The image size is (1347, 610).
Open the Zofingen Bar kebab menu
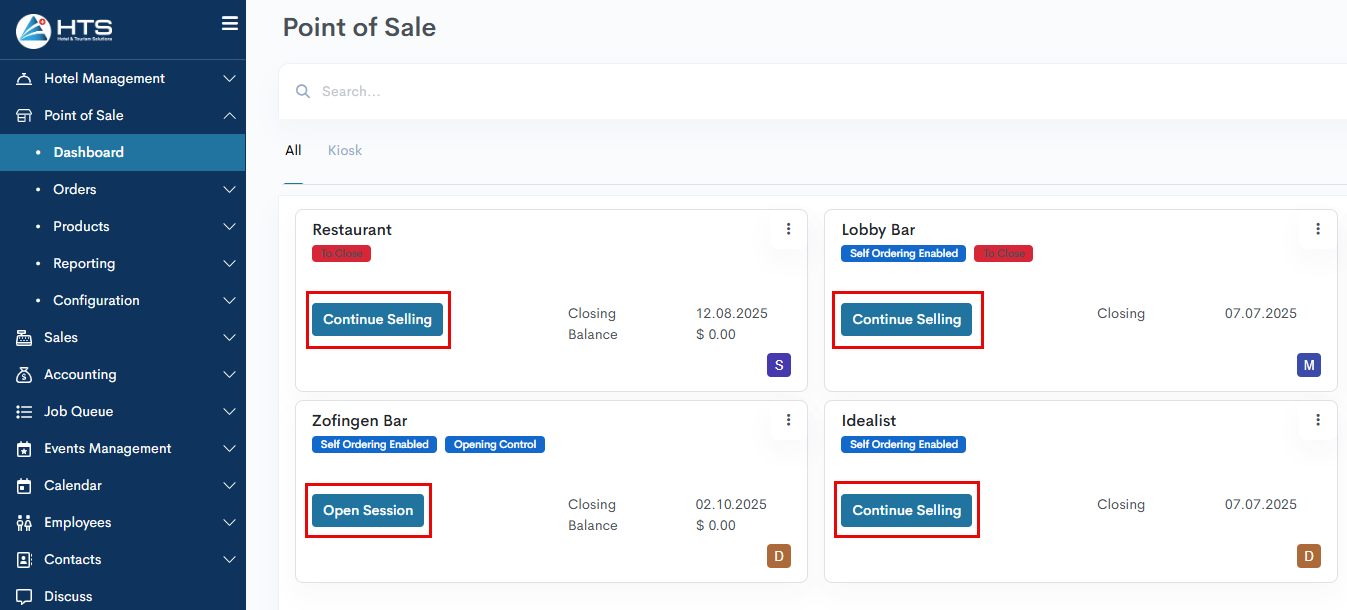pos(788,420)
